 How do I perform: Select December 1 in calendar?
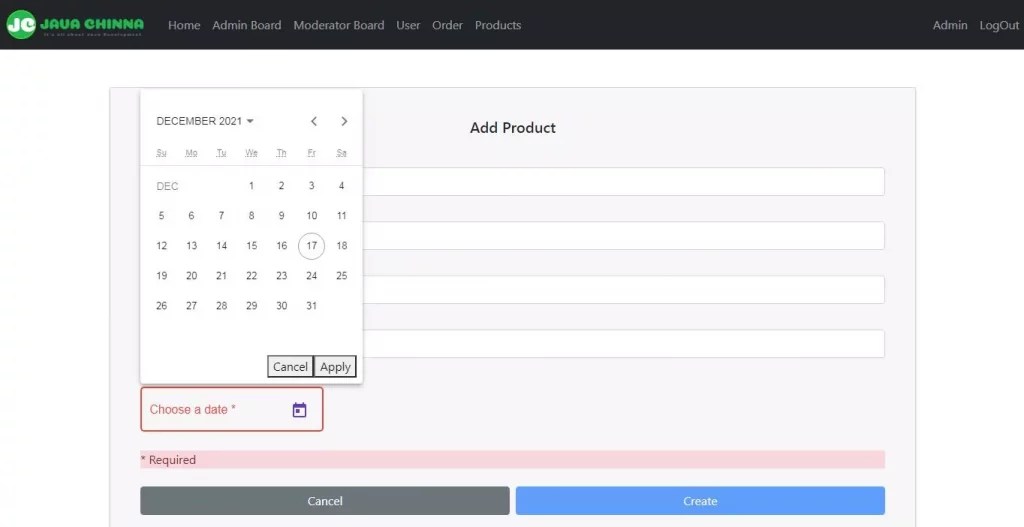251,185
